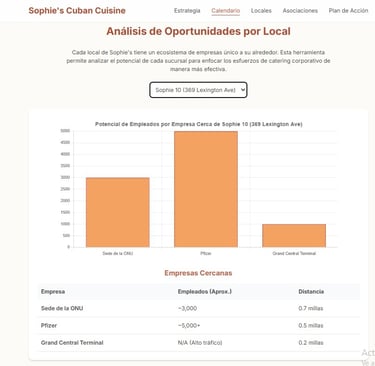Click the ~3,000 employees cell

point(187,308)
